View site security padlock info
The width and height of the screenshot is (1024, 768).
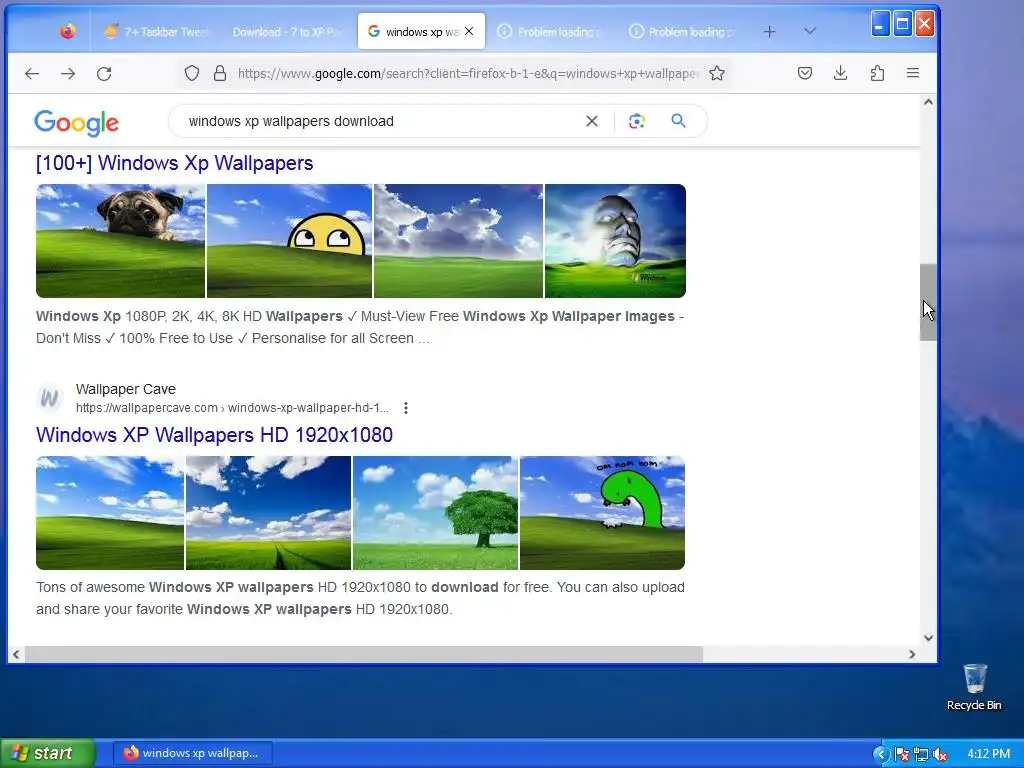(x=220, y=73)
